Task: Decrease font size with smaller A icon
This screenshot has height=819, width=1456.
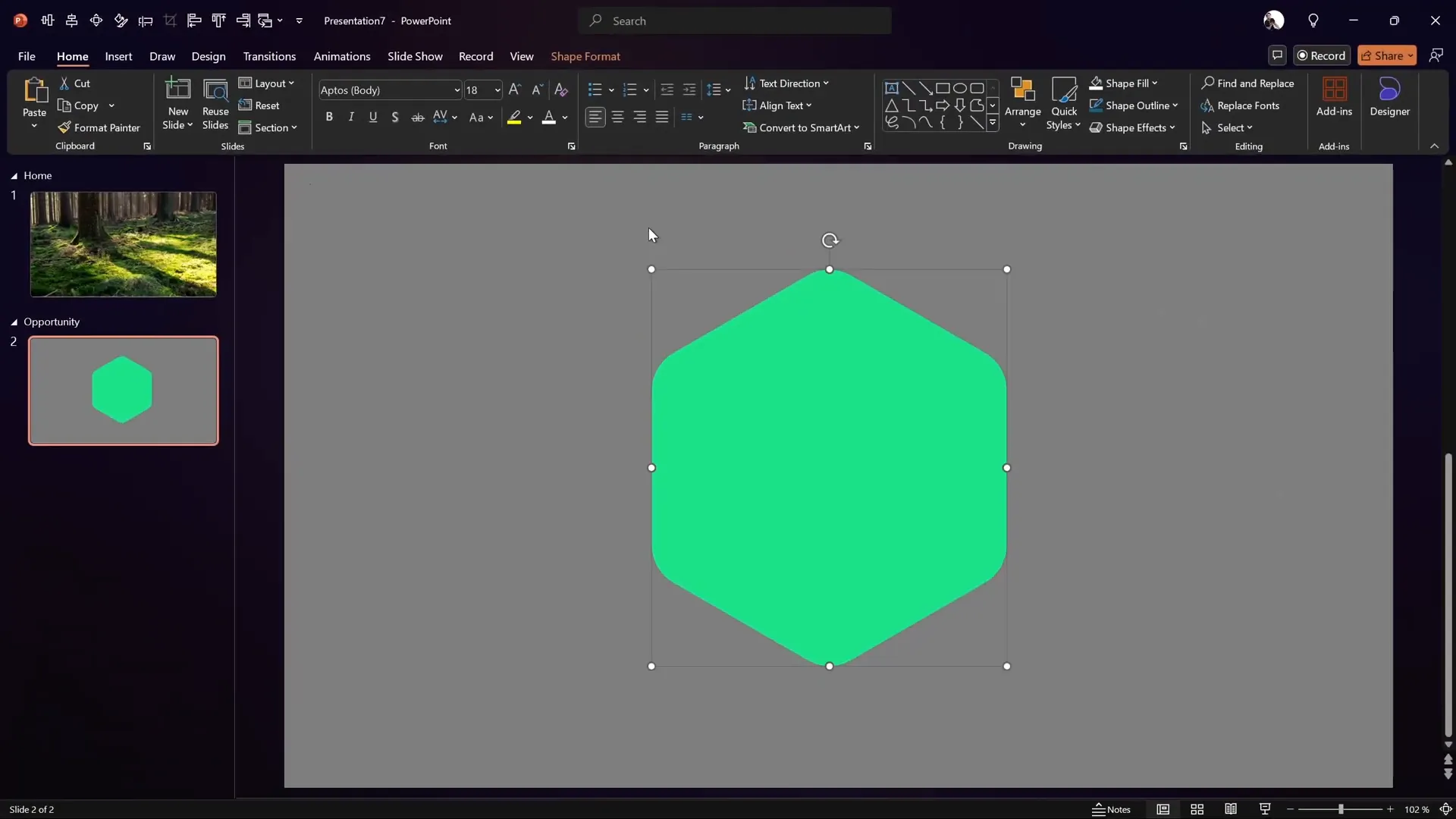Action: point(537,89)
